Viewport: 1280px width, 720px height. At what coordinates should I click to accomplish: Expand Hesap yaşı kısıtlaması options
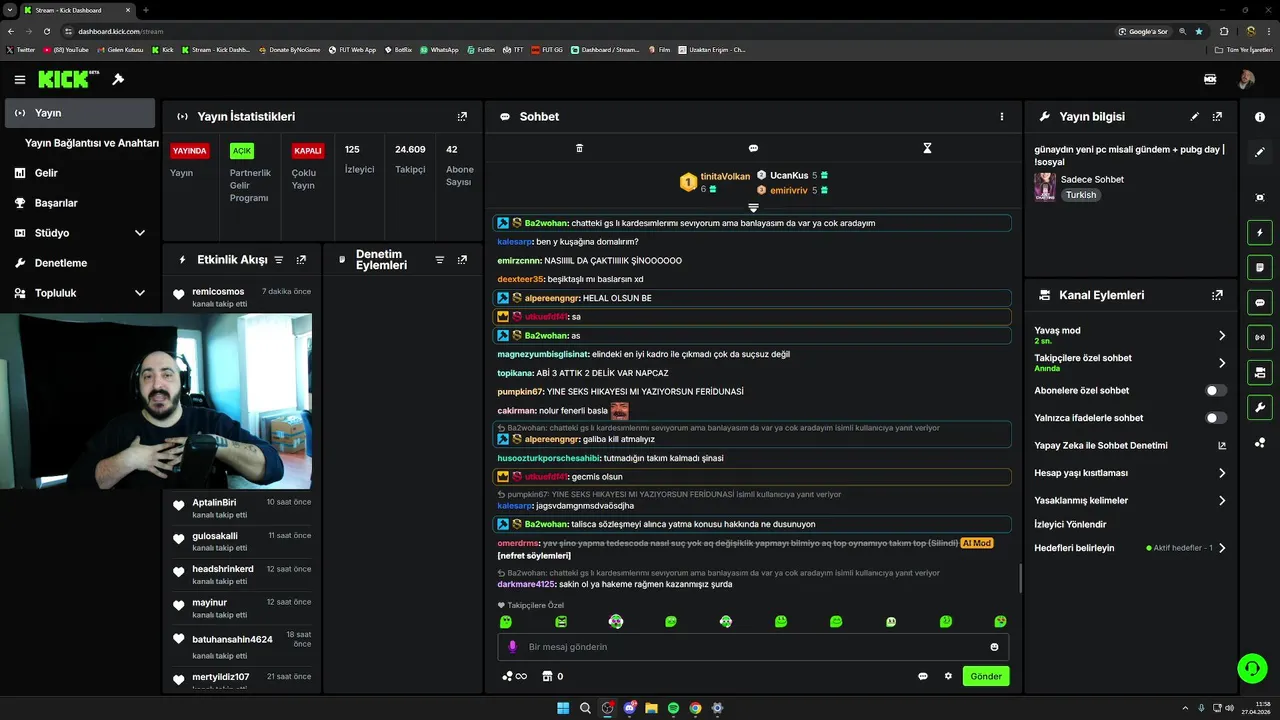point(1222,473)
